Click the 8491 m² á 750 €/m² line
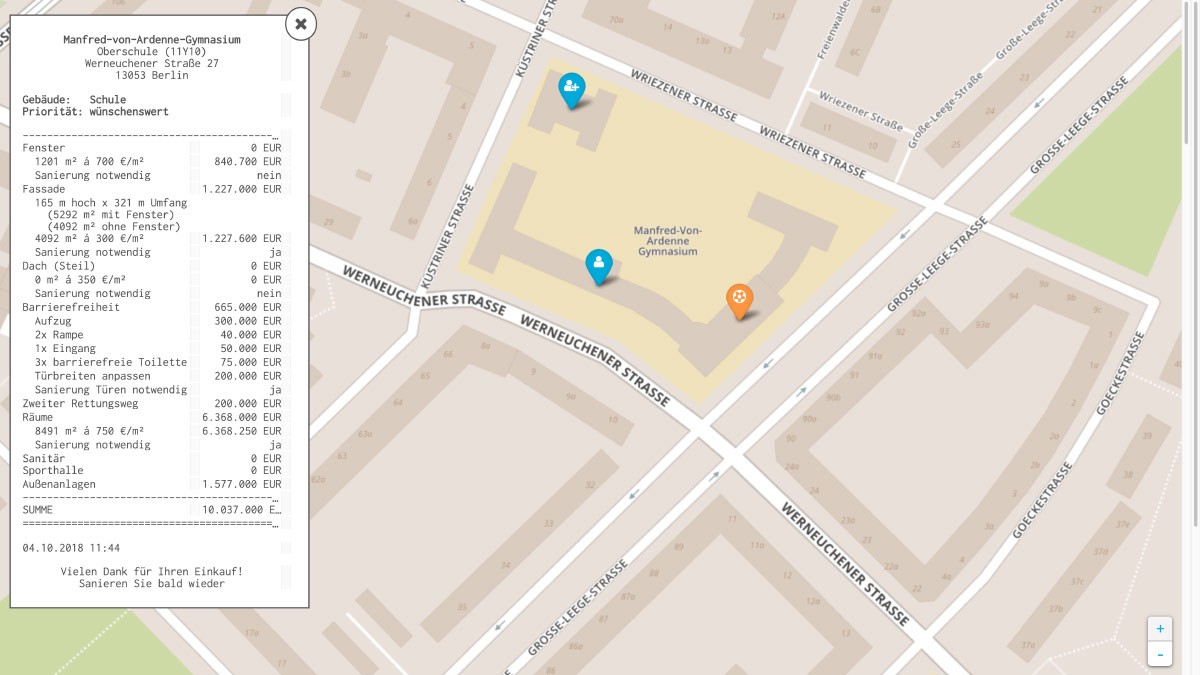1200x675 pixels. click(152, 431)
